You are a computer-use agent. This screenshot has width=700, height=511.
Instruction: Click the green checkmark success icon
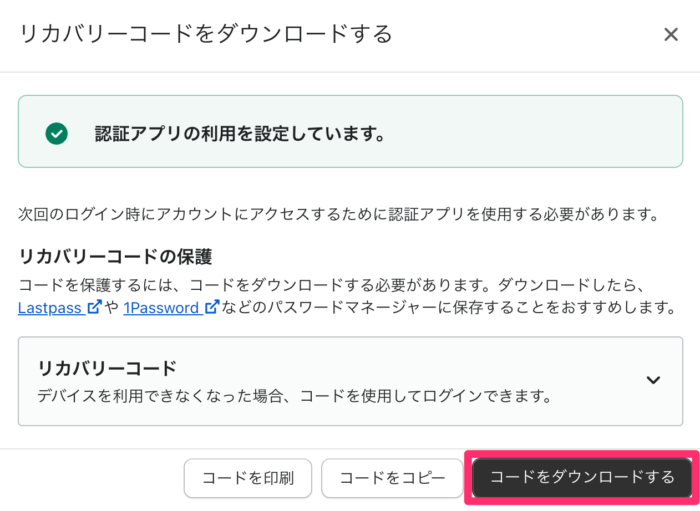point(57,133)
